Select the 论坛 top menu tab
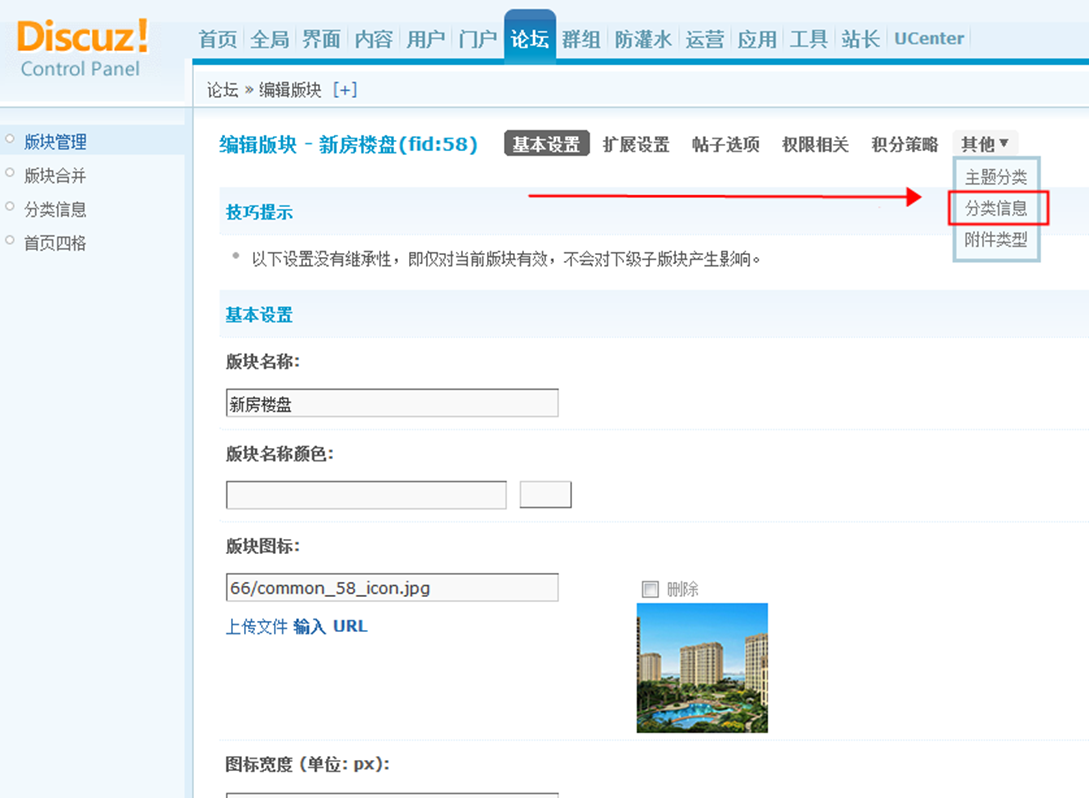The width and height of the screenshot is (1089, 798). click(530, 38)
